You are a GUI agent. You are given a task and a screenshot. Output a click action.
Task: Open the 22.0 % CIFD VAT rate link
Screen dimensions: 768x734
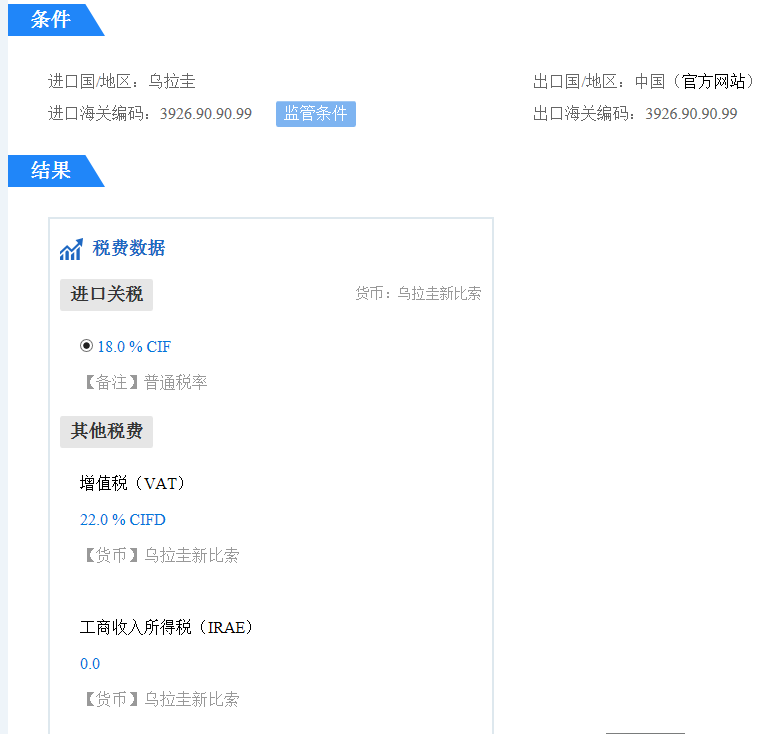[x=123, y=520]
